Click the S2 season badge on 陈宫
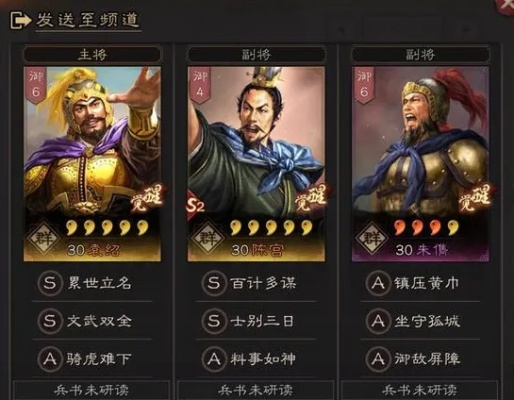 [196, 206]
